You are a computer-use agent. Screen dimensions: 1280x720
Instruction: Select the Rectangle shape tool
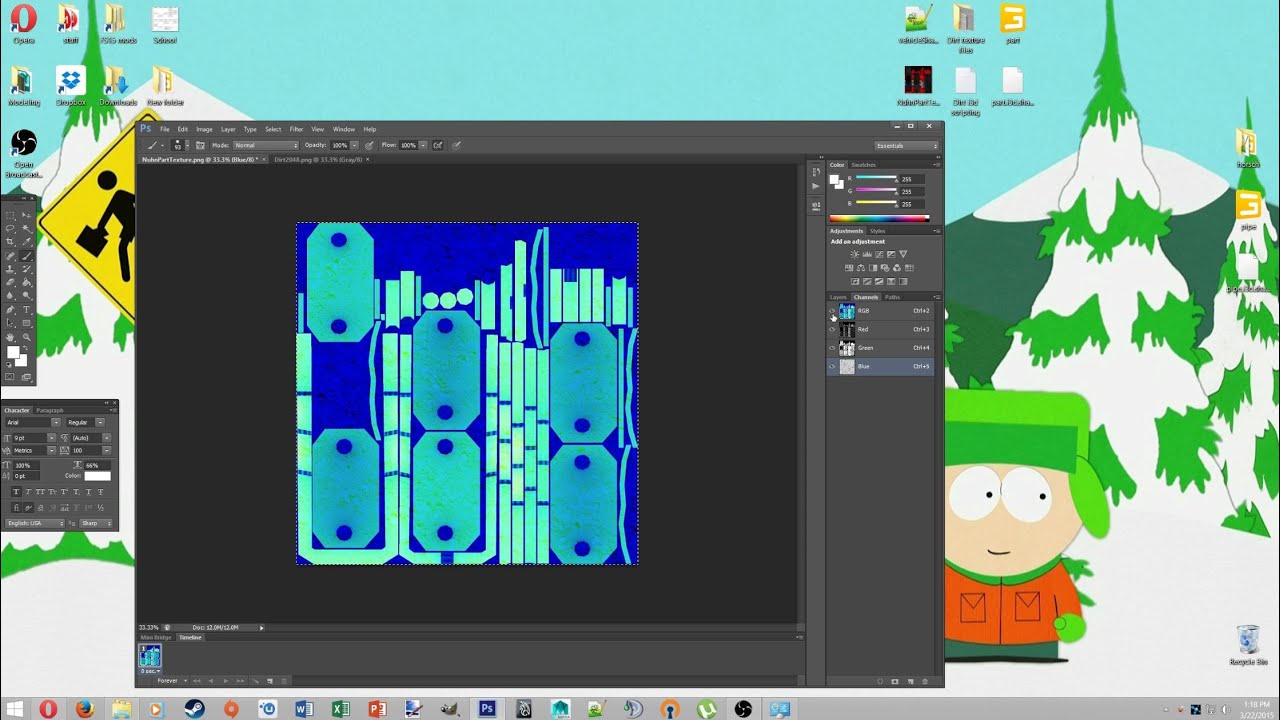coord(27,324)
